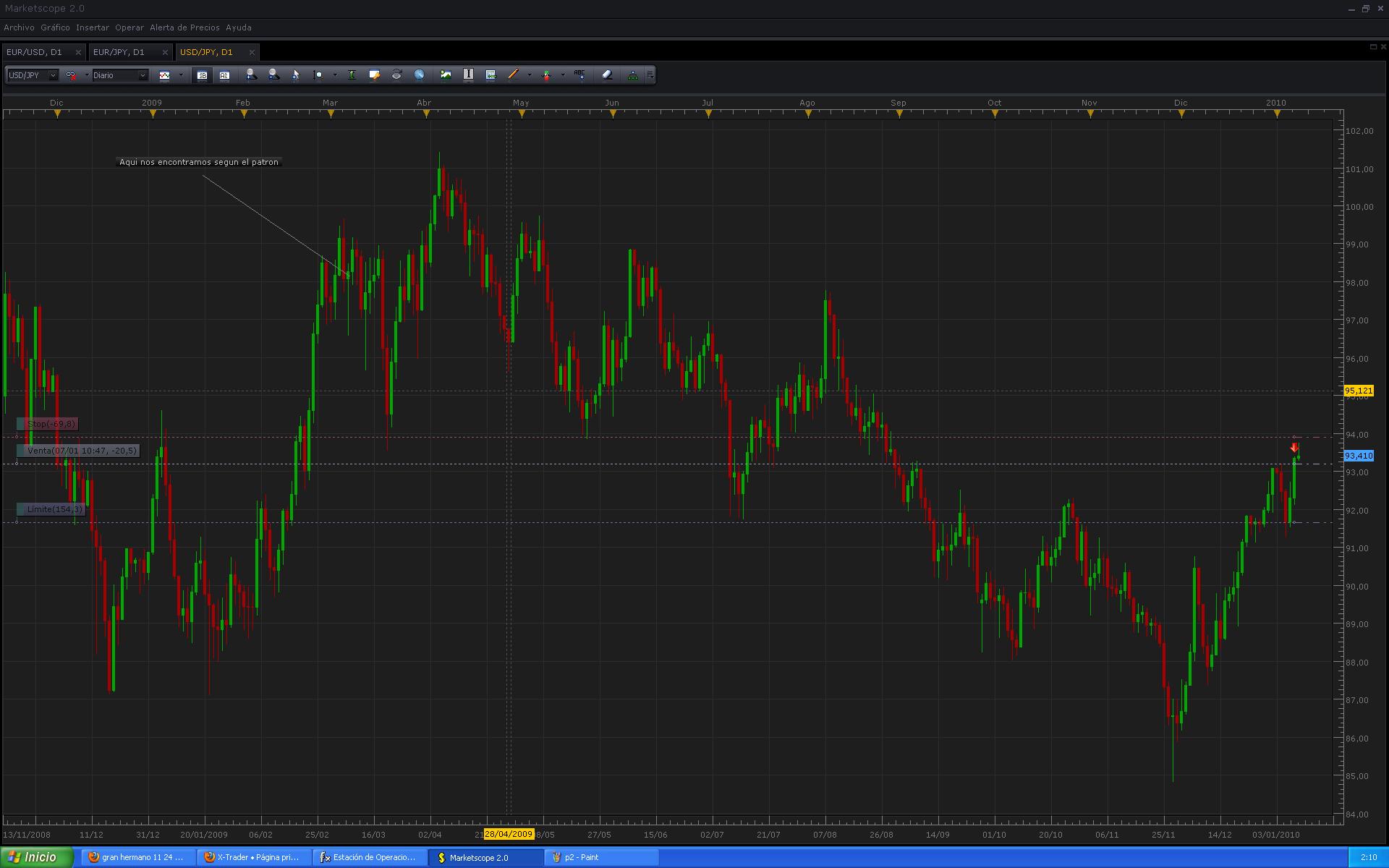Select the eraser tool in the toolbar
The image size is (1389, 868).
click(607, 75)
